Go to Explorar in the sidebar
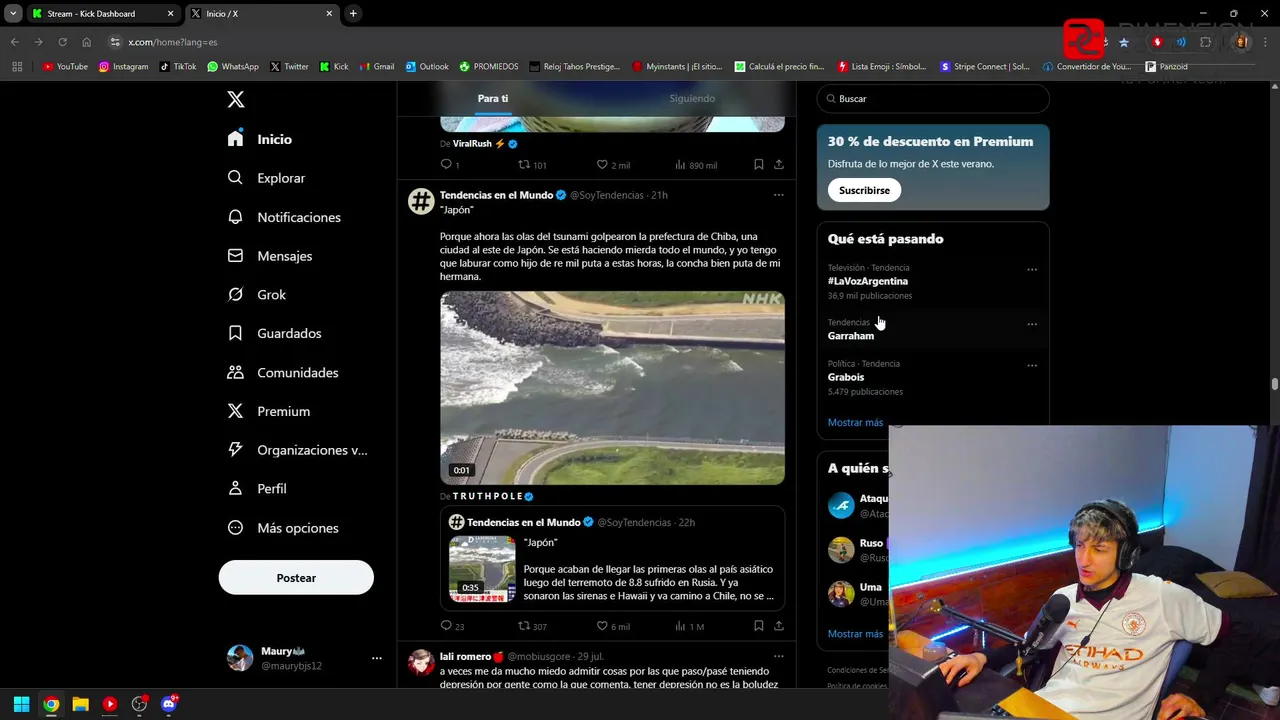This screenshot has width=1280, height=720. point(266,178)
